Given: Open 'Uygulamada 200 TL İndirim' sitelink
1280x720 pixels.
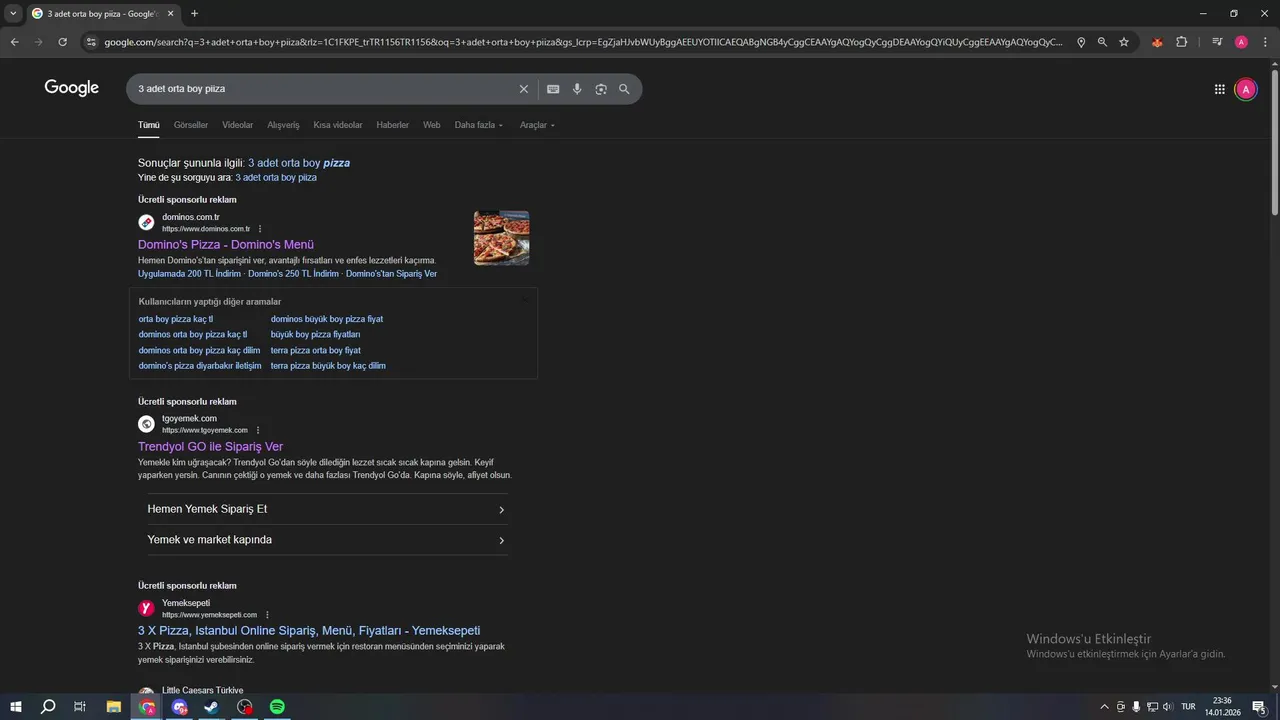Looking at the screenshot, I should [x=189, y=273].
